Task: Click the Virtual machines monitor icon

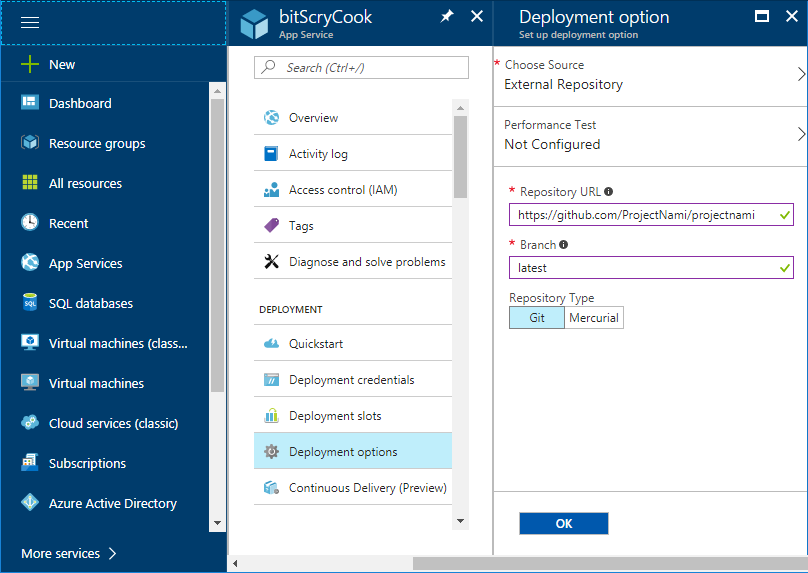Action: click(30, 382)
